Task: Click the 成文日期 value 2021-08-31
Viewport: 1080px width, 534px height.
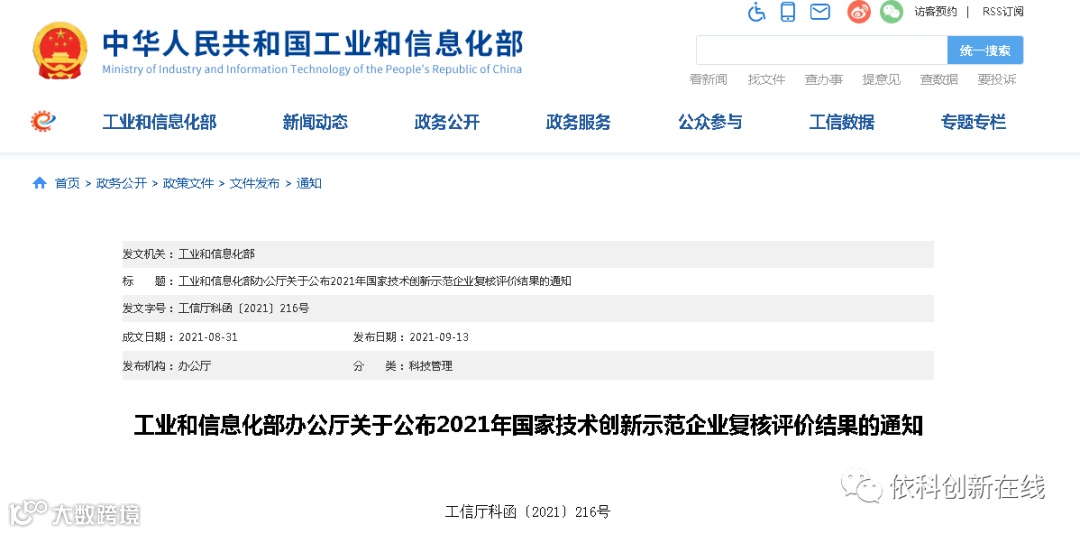Action: (208, 337)
